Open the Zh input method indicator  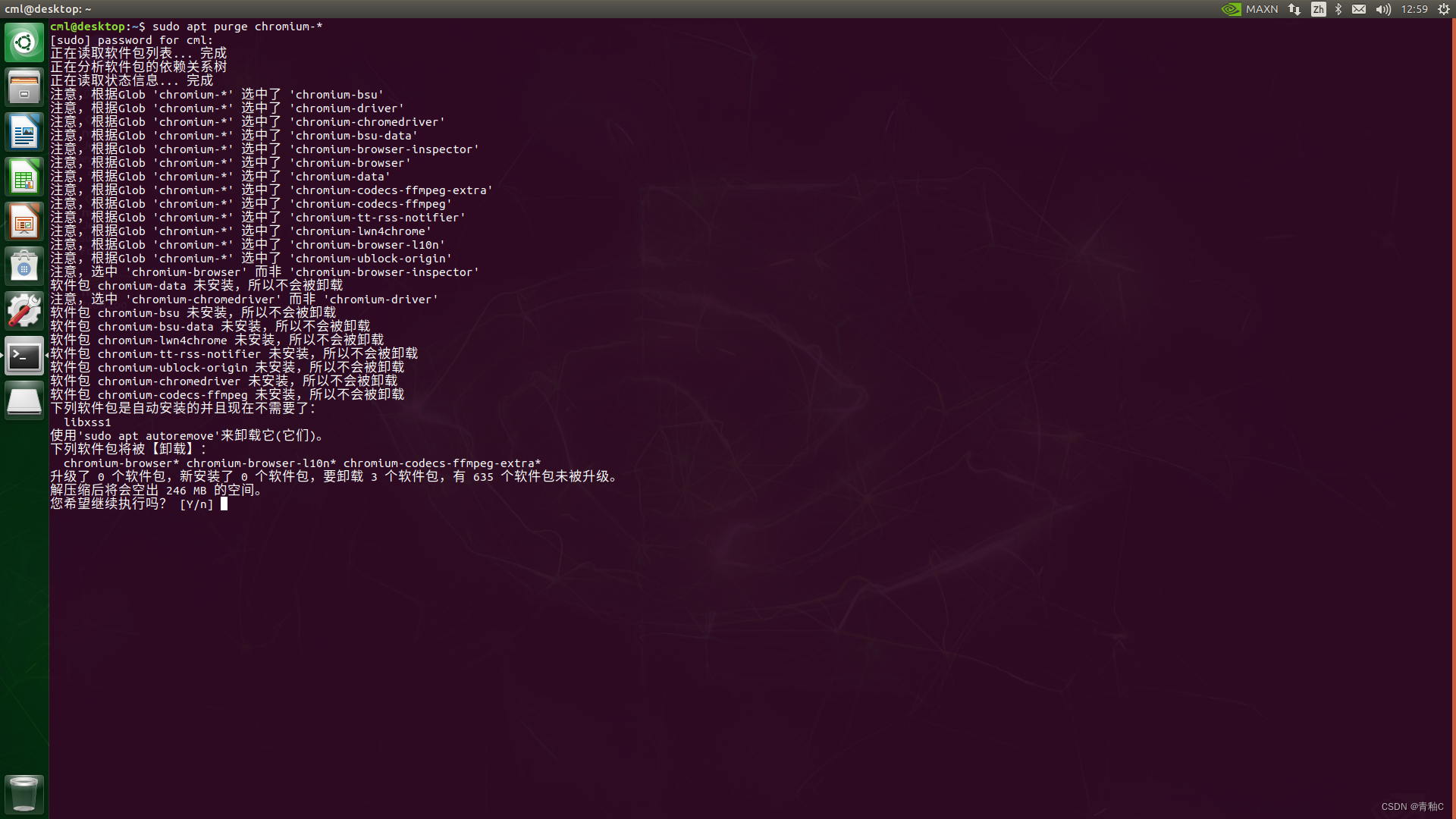1319,9
